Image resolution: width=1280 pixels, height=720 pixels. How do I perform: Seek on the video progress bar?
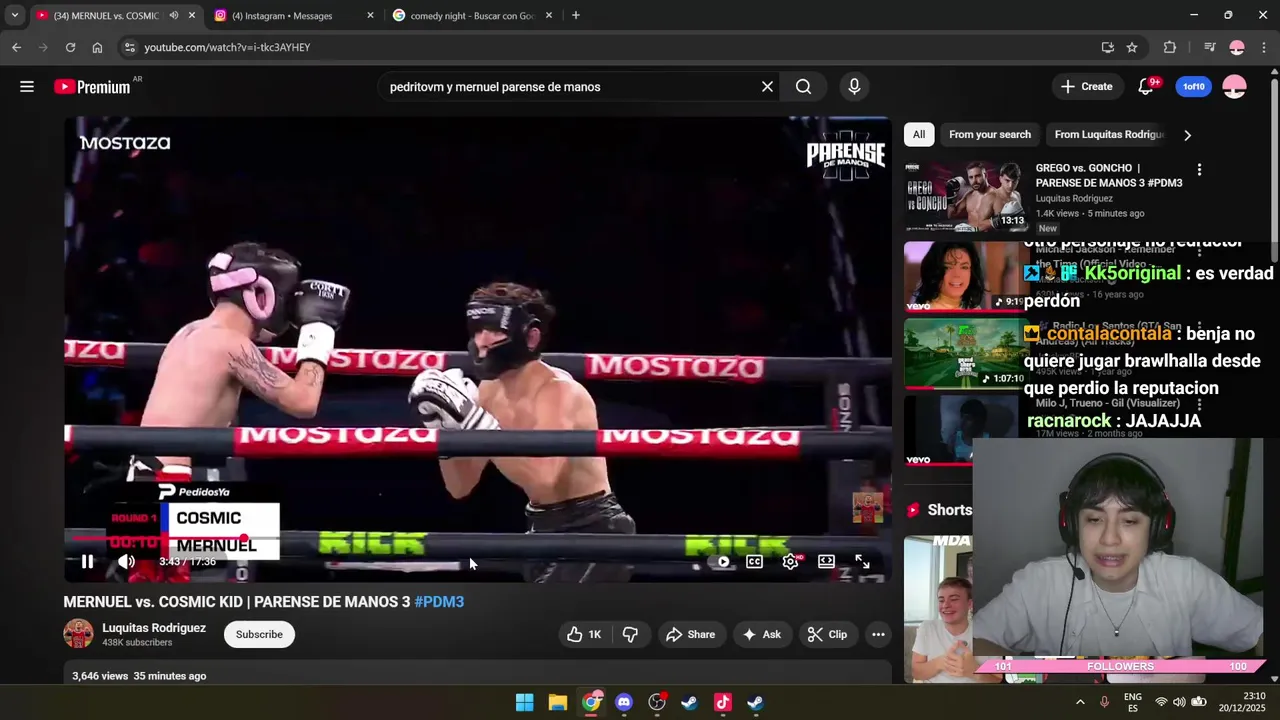(478, 539)
